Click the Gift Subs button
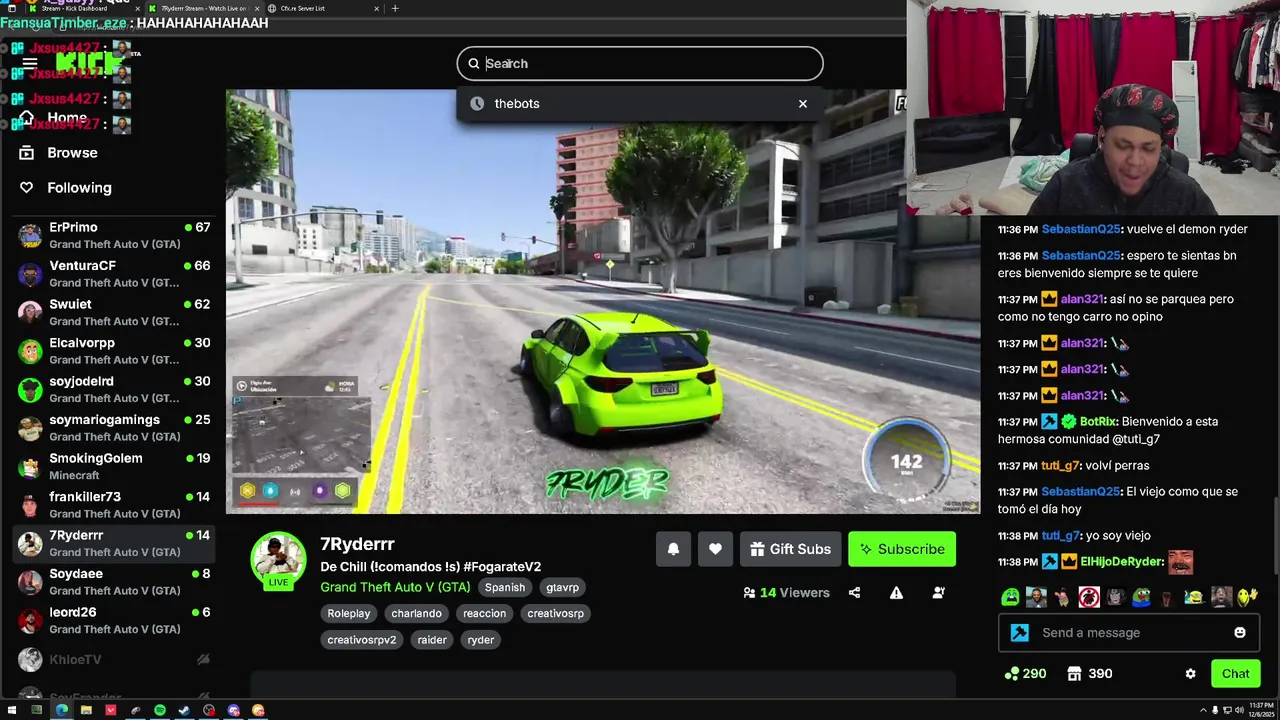Viewport: 1280px width, 720px height. 790,549
